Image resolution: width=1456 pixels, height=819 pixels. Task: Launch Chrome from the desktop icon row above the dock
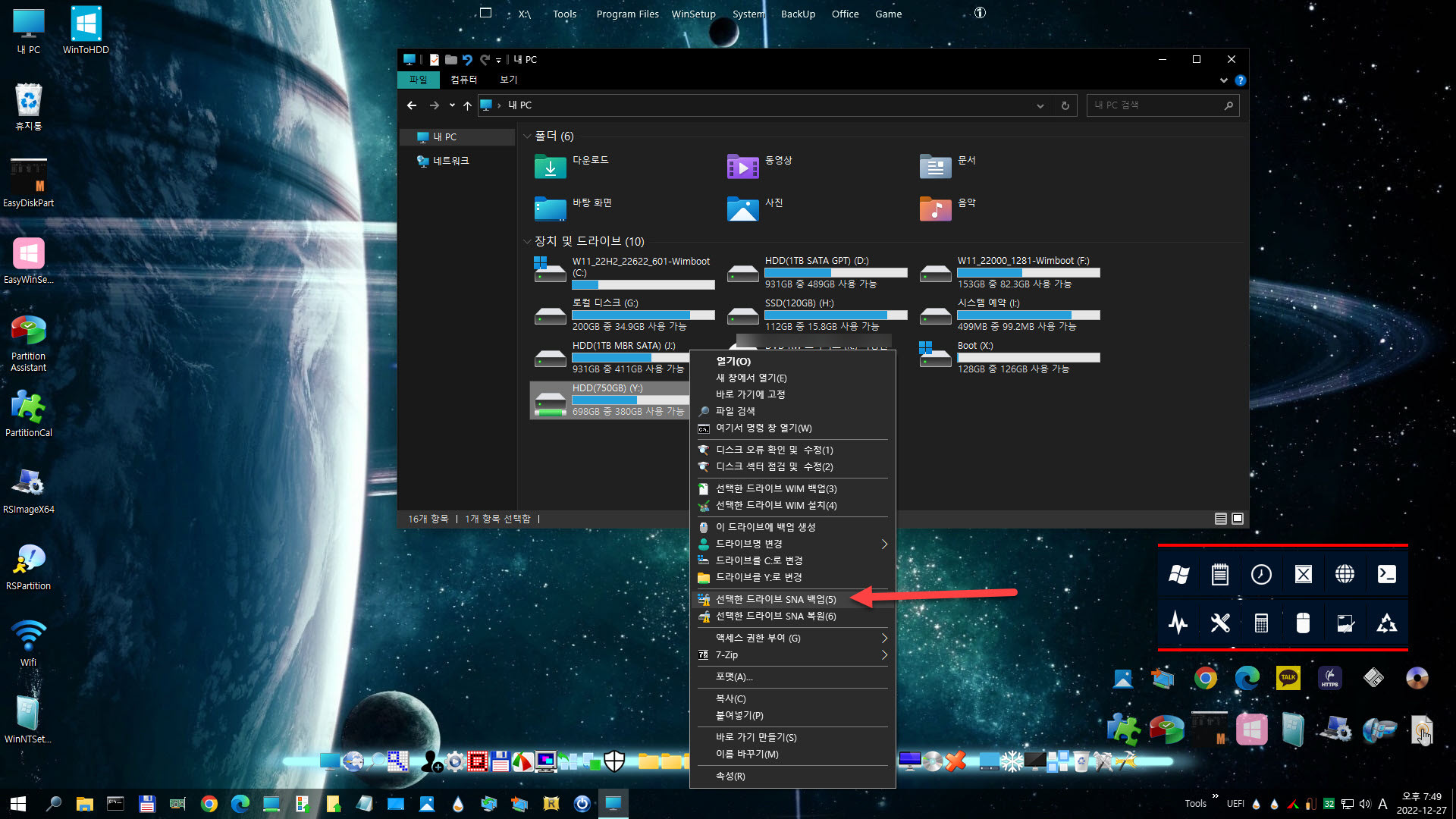click(1206, 678)
